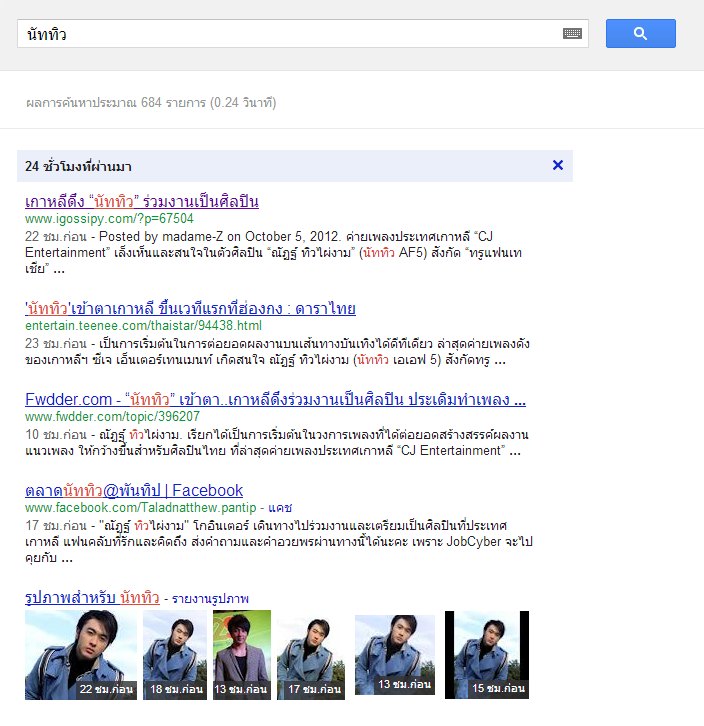Open the image thumbnail labeled 17 ชม.ก่อน
Image resolution: width=704 pixels, height=726 pixels.
[x=311, y=655]
